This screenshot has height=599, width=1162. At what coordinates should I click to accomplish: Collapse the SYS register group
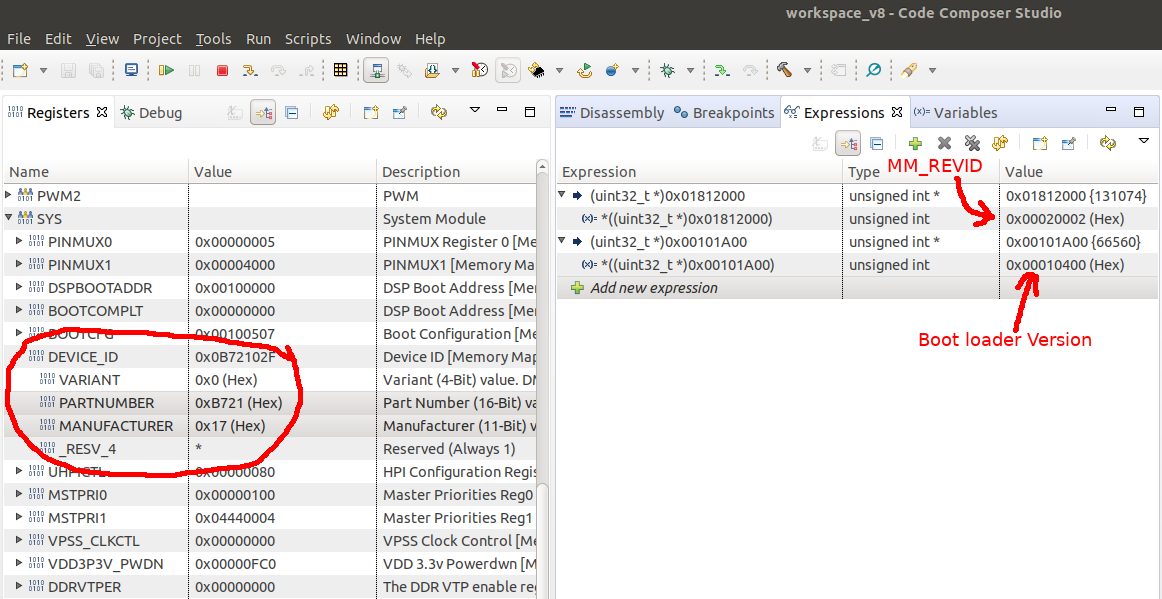point(9,219)
